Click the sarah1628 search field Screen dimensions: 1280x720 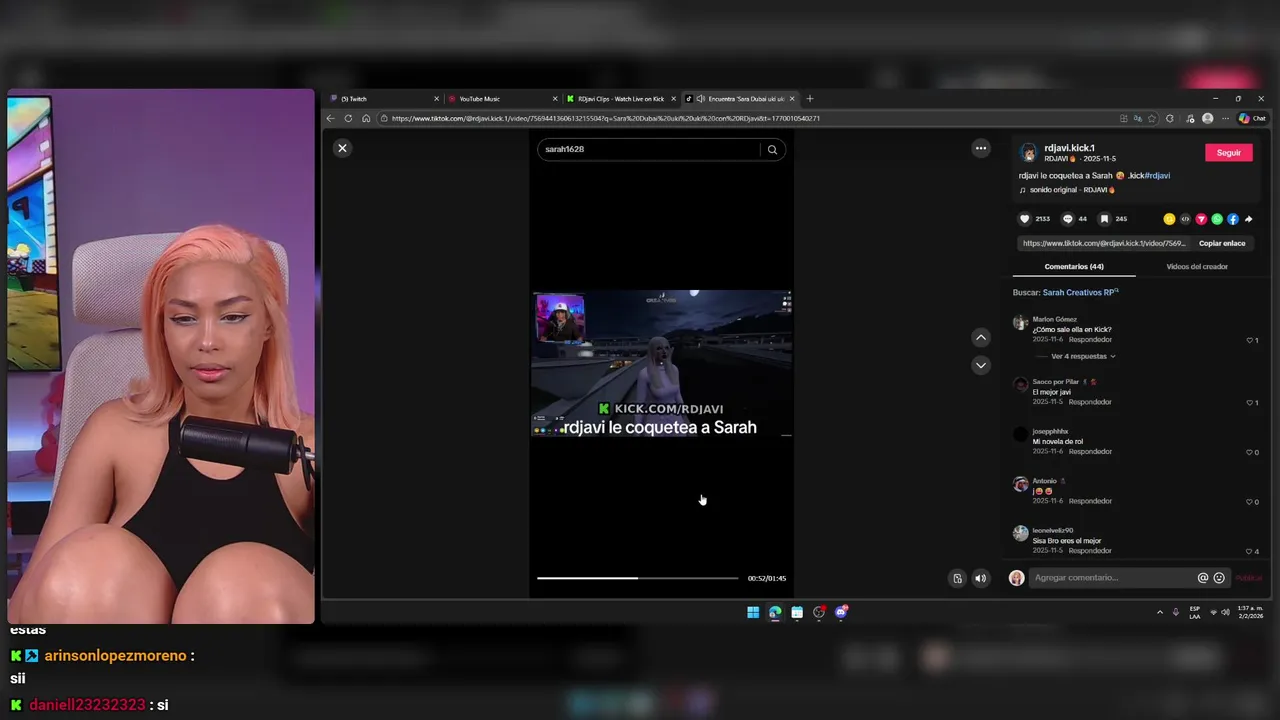point(650,149)
